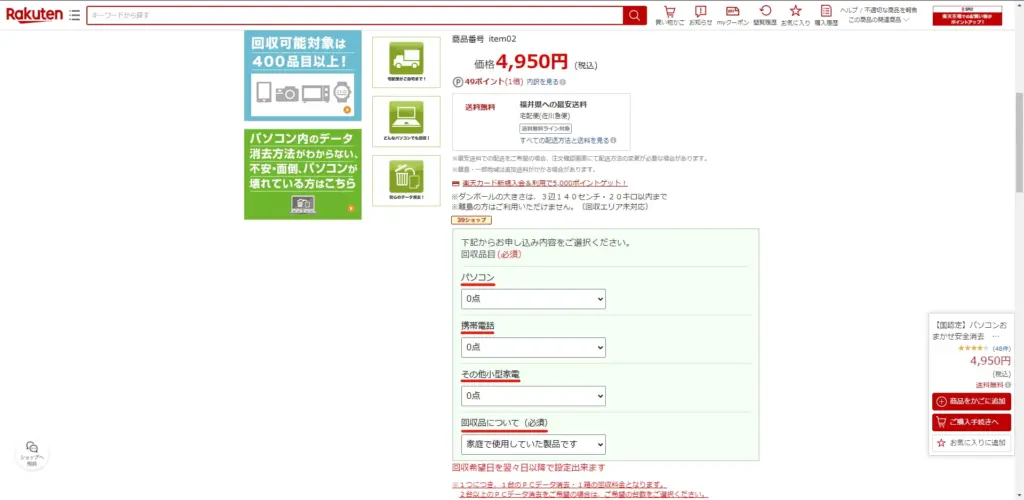Open すべての配送方法と送料を見る link
The width and height of the screenshot is (1024, 500).
(x=566, y=141)
